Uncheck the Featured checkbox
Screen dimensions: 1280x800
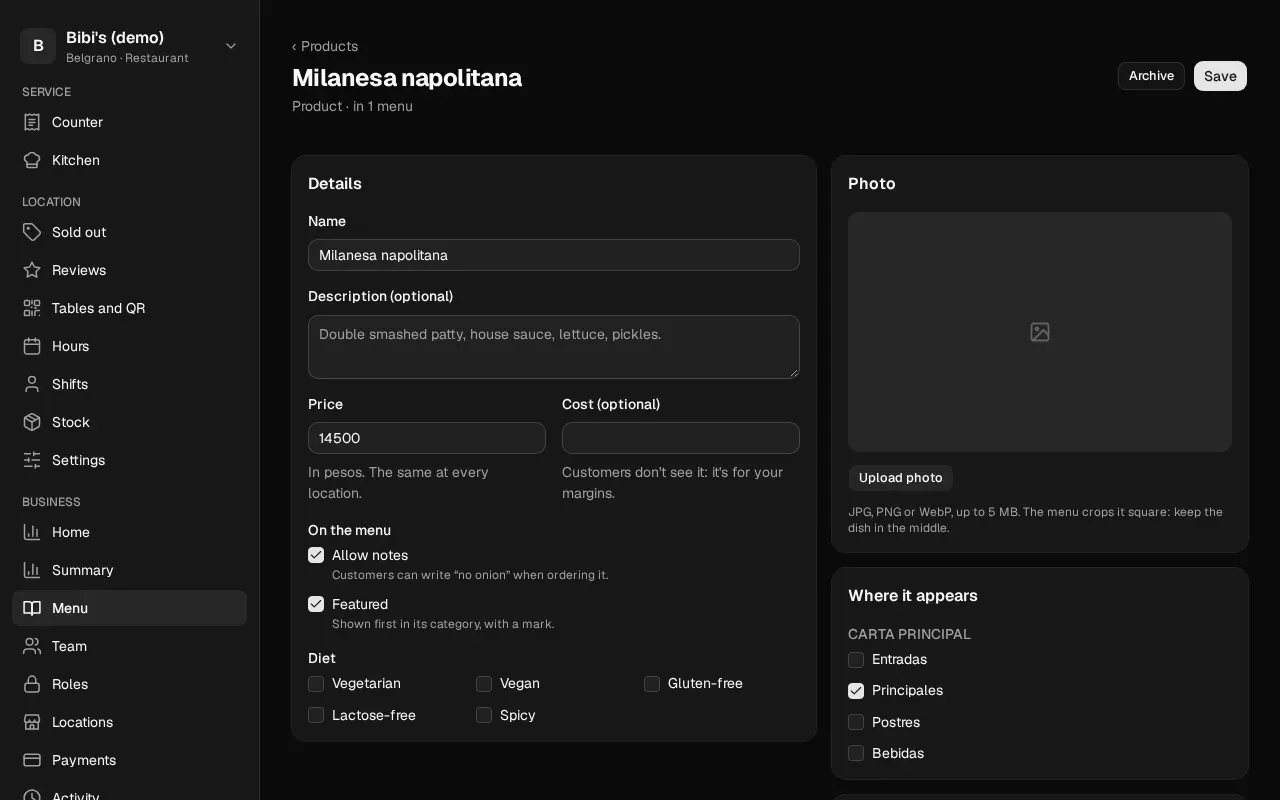click(316, 604)
